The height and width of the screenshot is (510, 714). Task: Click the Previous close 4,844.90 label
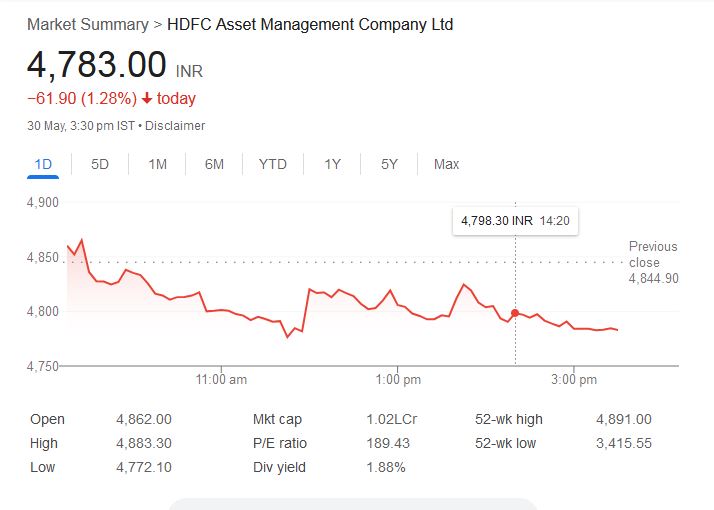(653, 262)
